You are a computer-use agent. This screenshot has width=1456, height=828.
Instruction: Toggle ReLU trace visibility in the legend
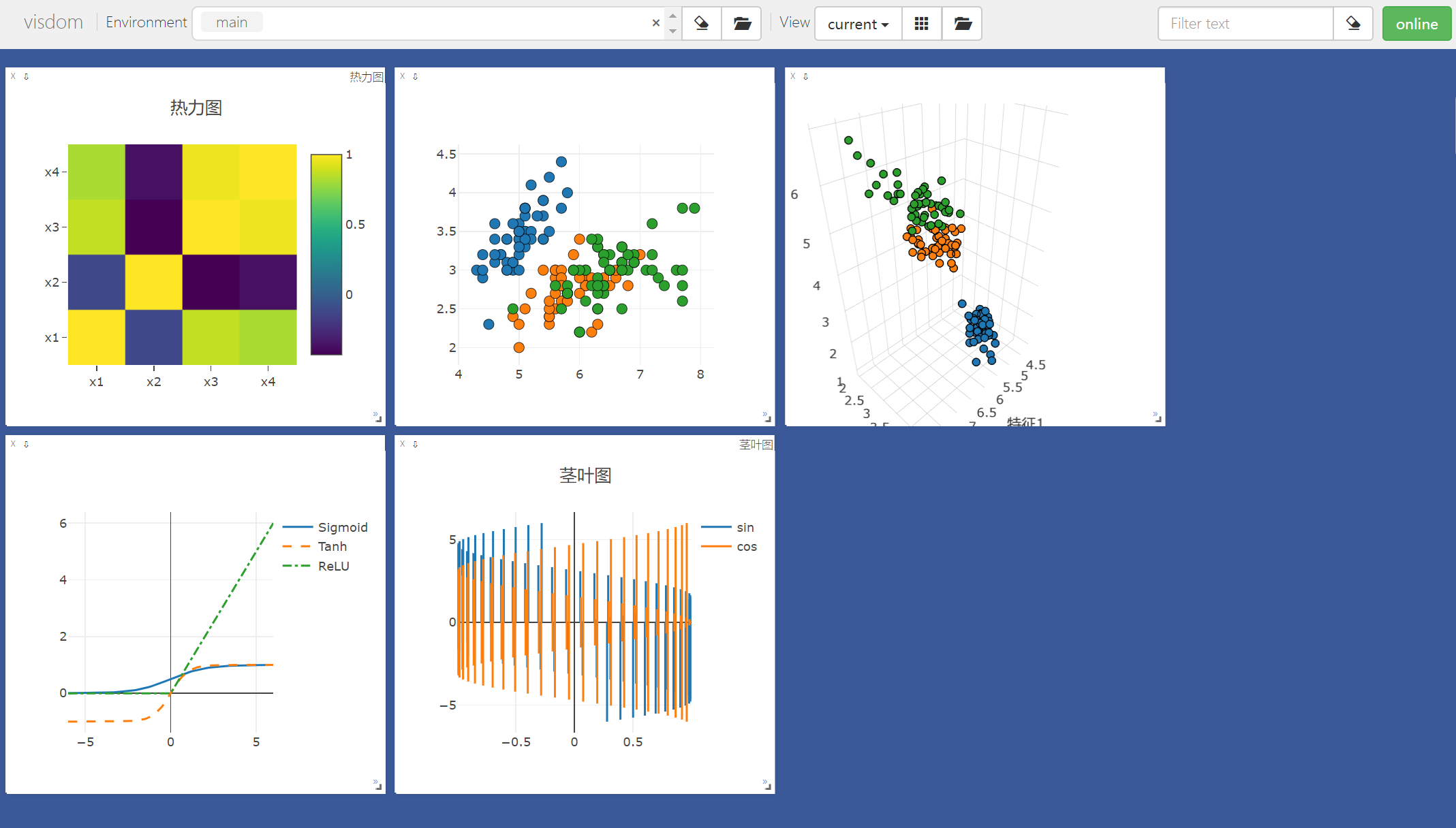333,567
